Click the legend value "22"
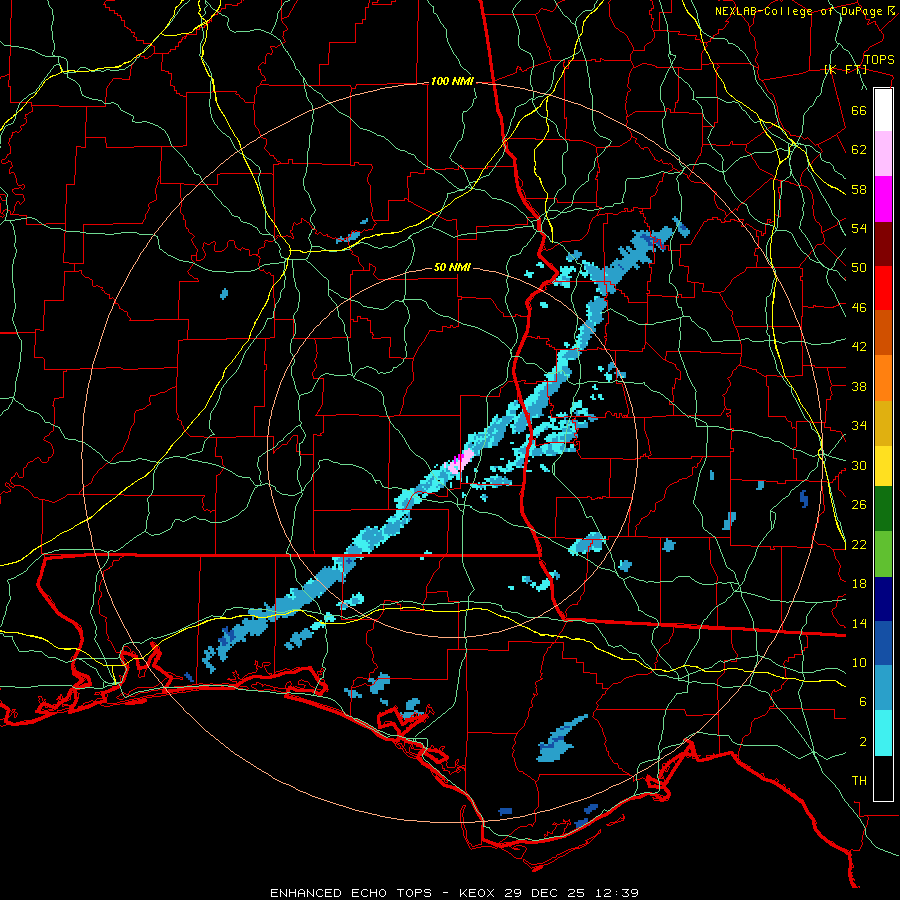The width and height of the screenshot is (900, 900). click(x=859, y=544)
